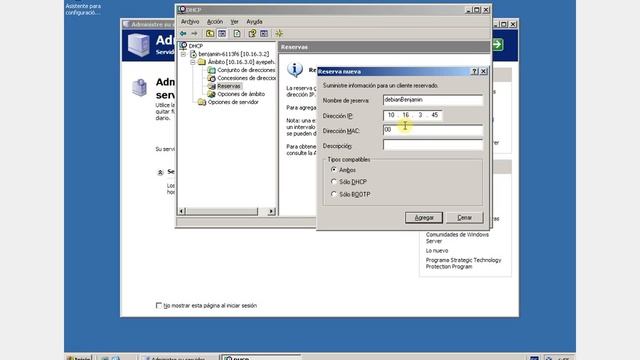Click the Opciones de ámbito icon
640x360 pixels.
[x=211, y=94]
